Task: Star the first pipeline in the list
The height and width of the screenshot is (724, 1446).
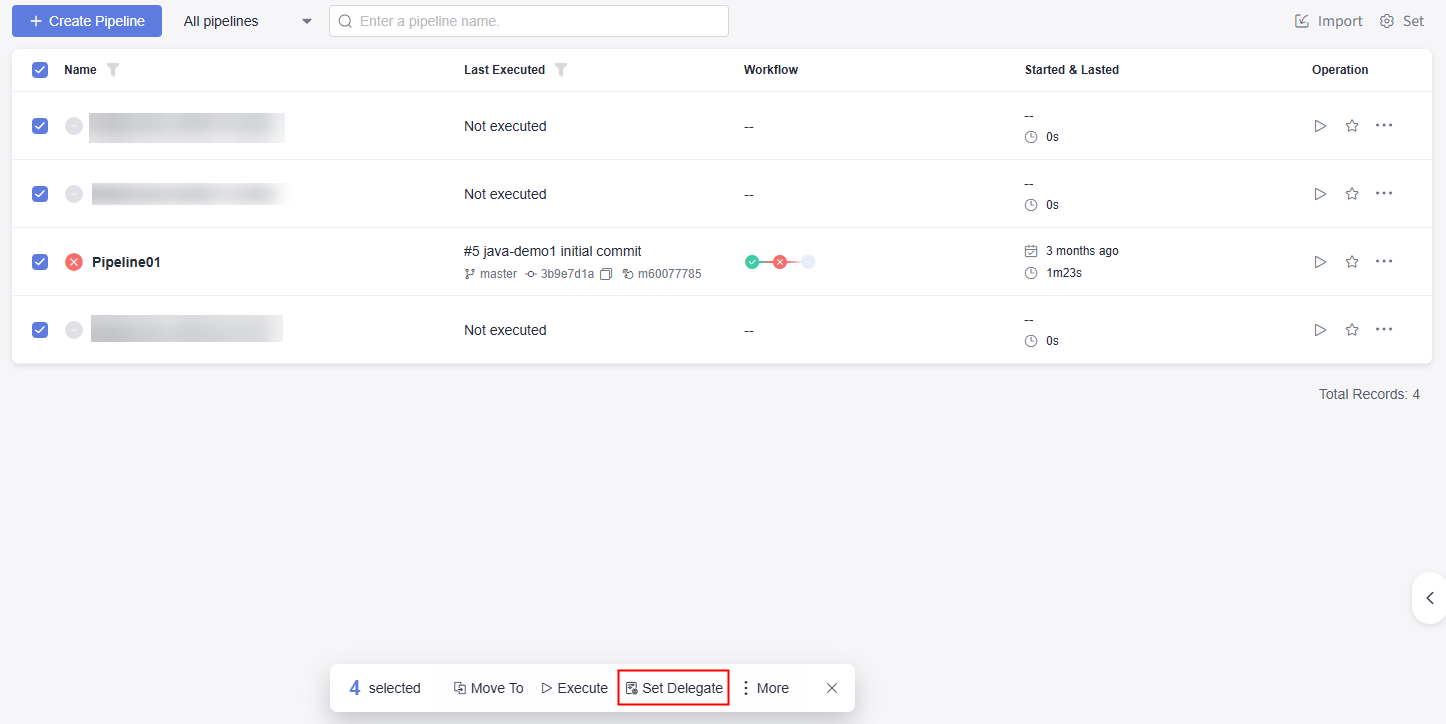Action: click(1352, 126)
